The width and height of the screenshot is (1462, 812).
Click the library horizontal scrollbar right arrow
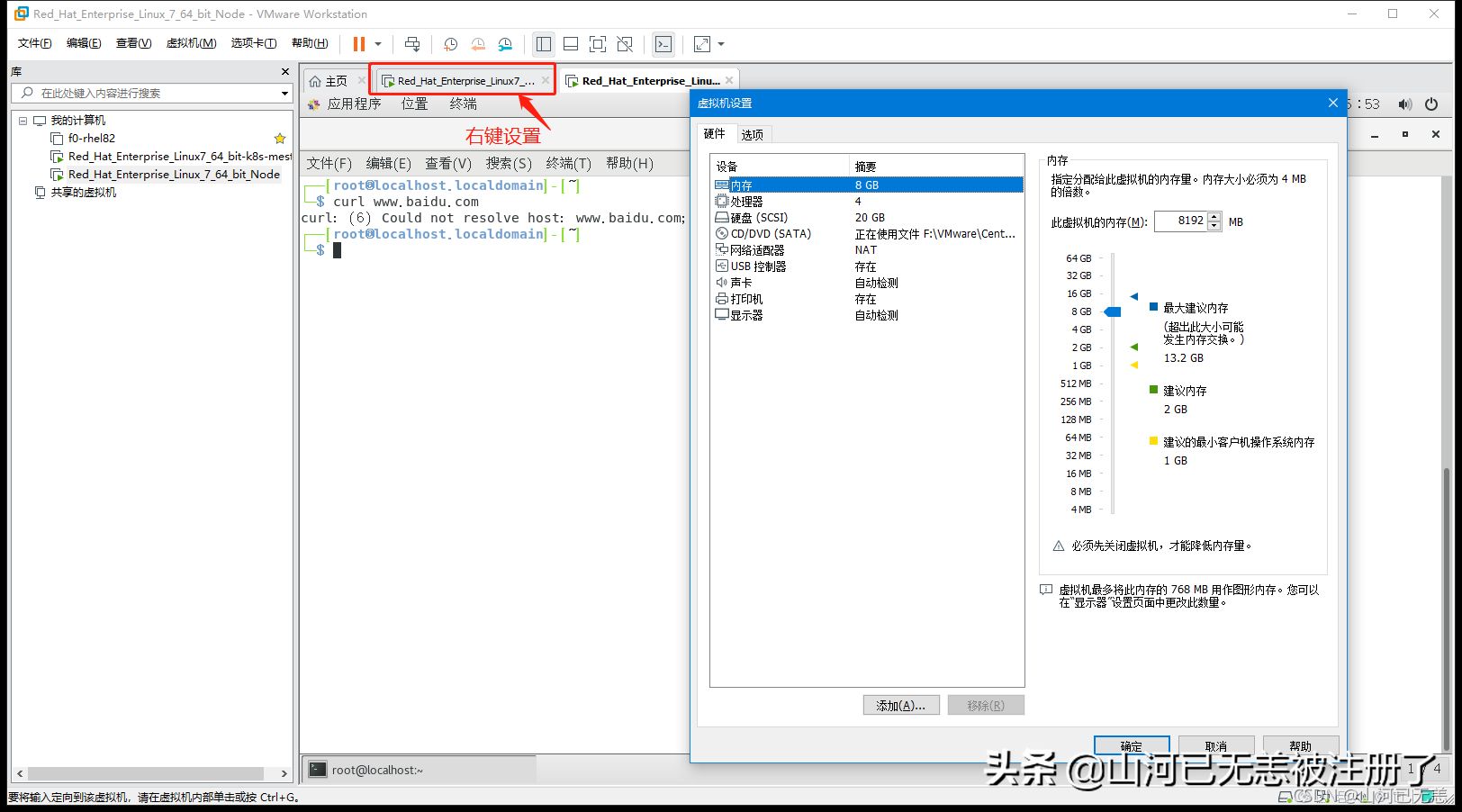point(284,773)
